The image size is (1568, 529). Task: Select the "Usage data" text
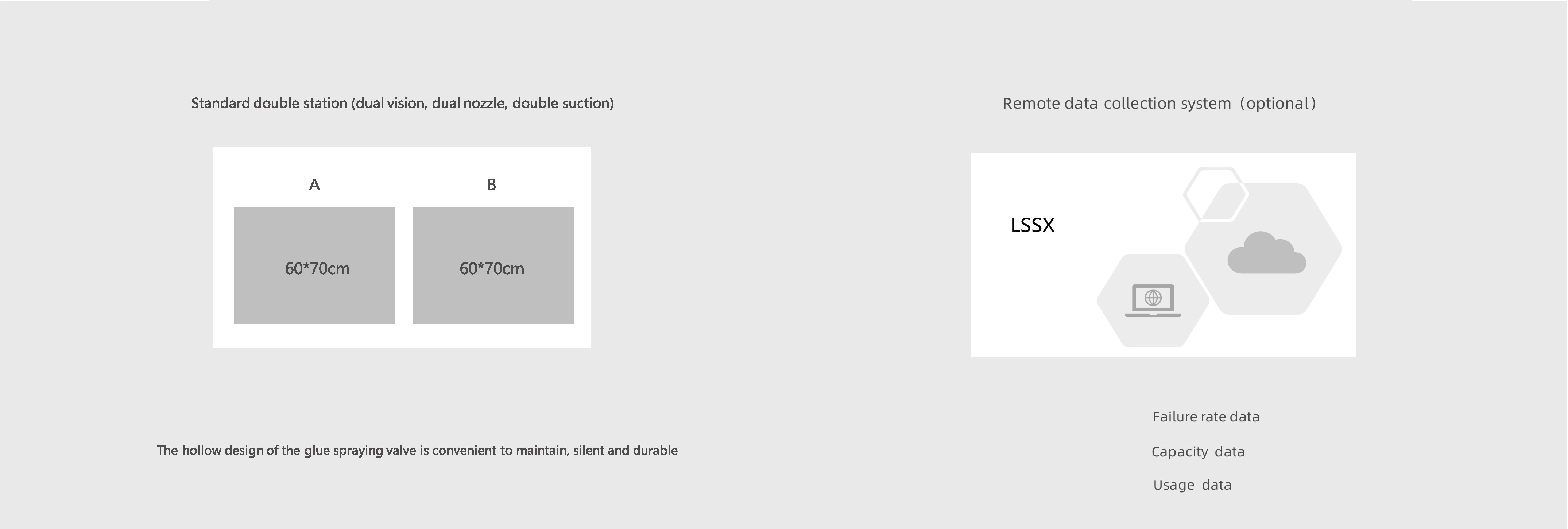[x=1192, y=485]
